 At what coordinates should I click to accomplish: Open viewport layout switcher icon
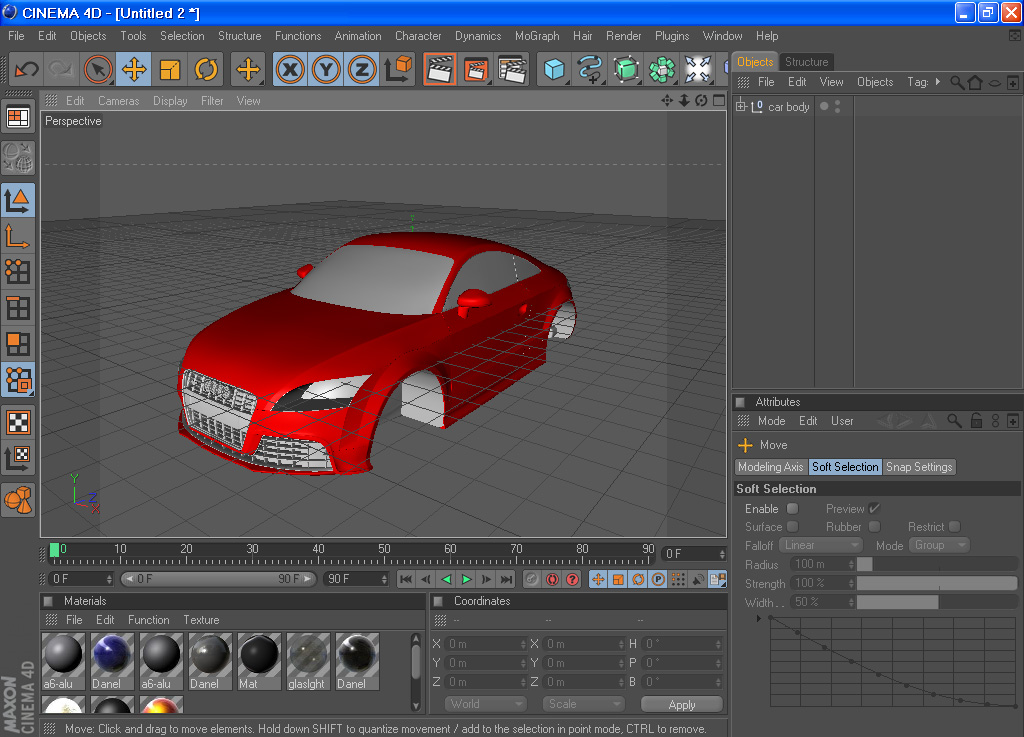[18, 118]
